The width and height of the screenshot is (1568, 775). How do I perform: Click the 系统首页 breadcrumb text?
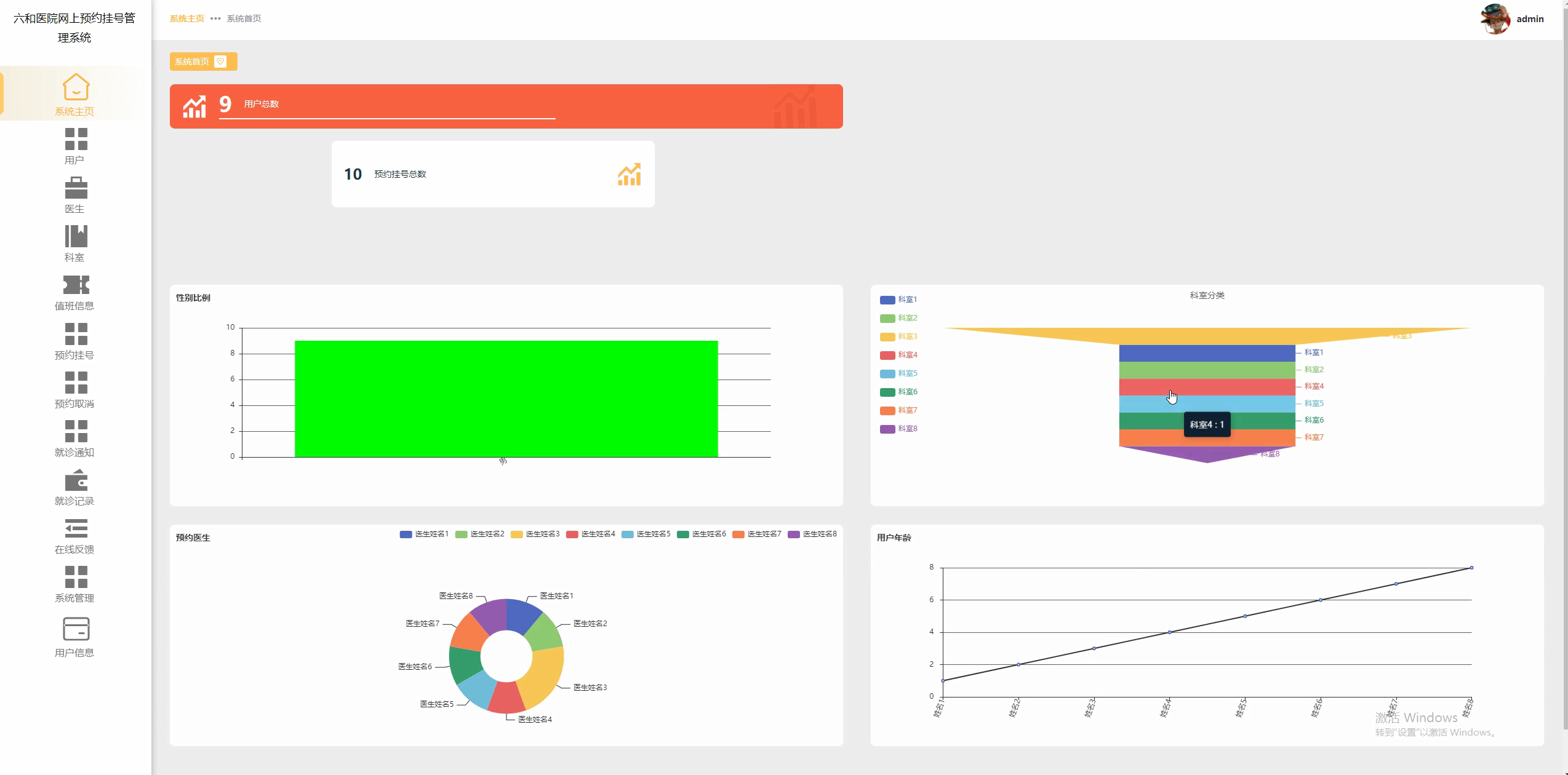point(244,18)
